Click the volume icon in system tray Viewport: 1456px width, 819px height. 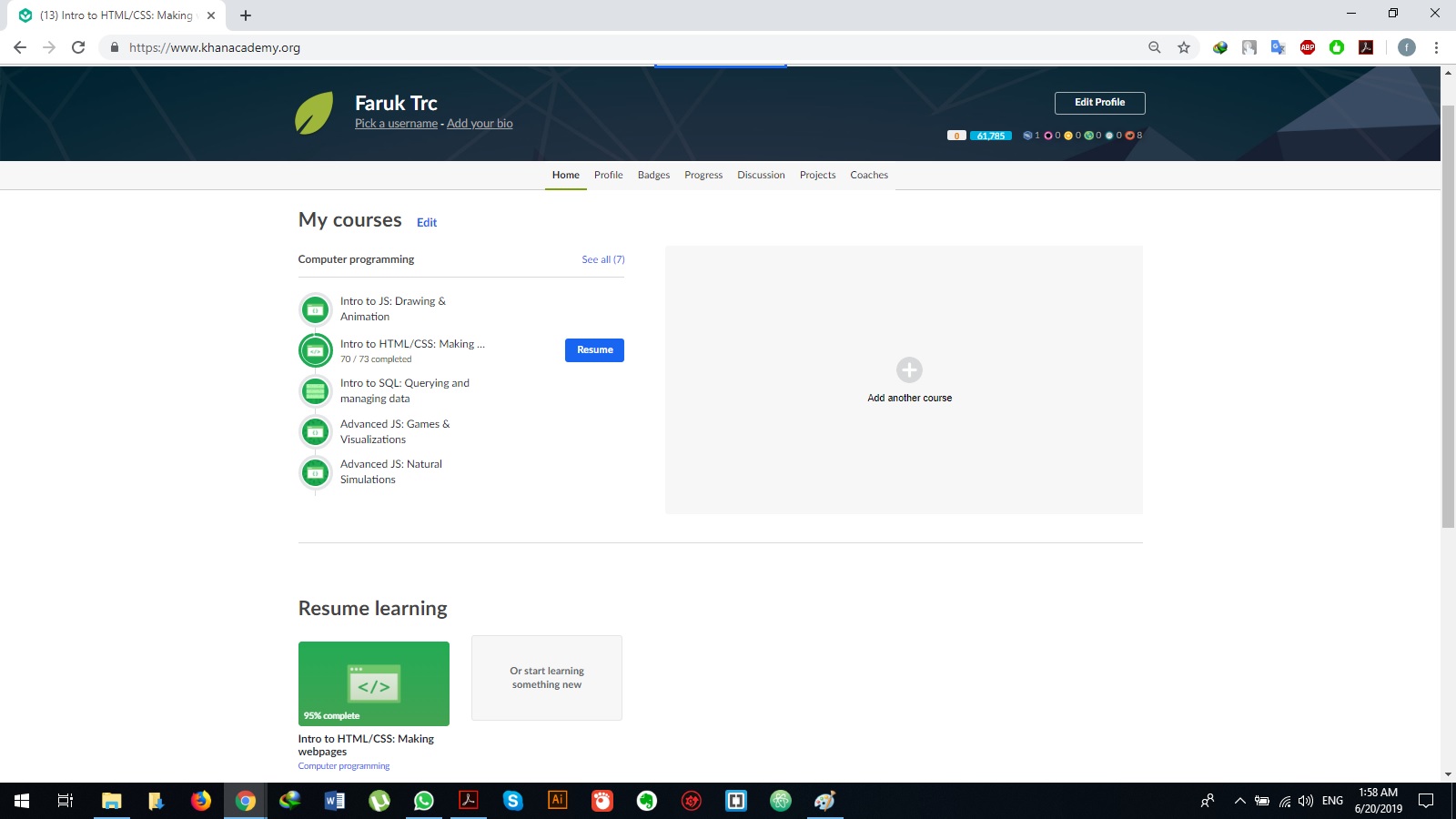click(1306, 801)
